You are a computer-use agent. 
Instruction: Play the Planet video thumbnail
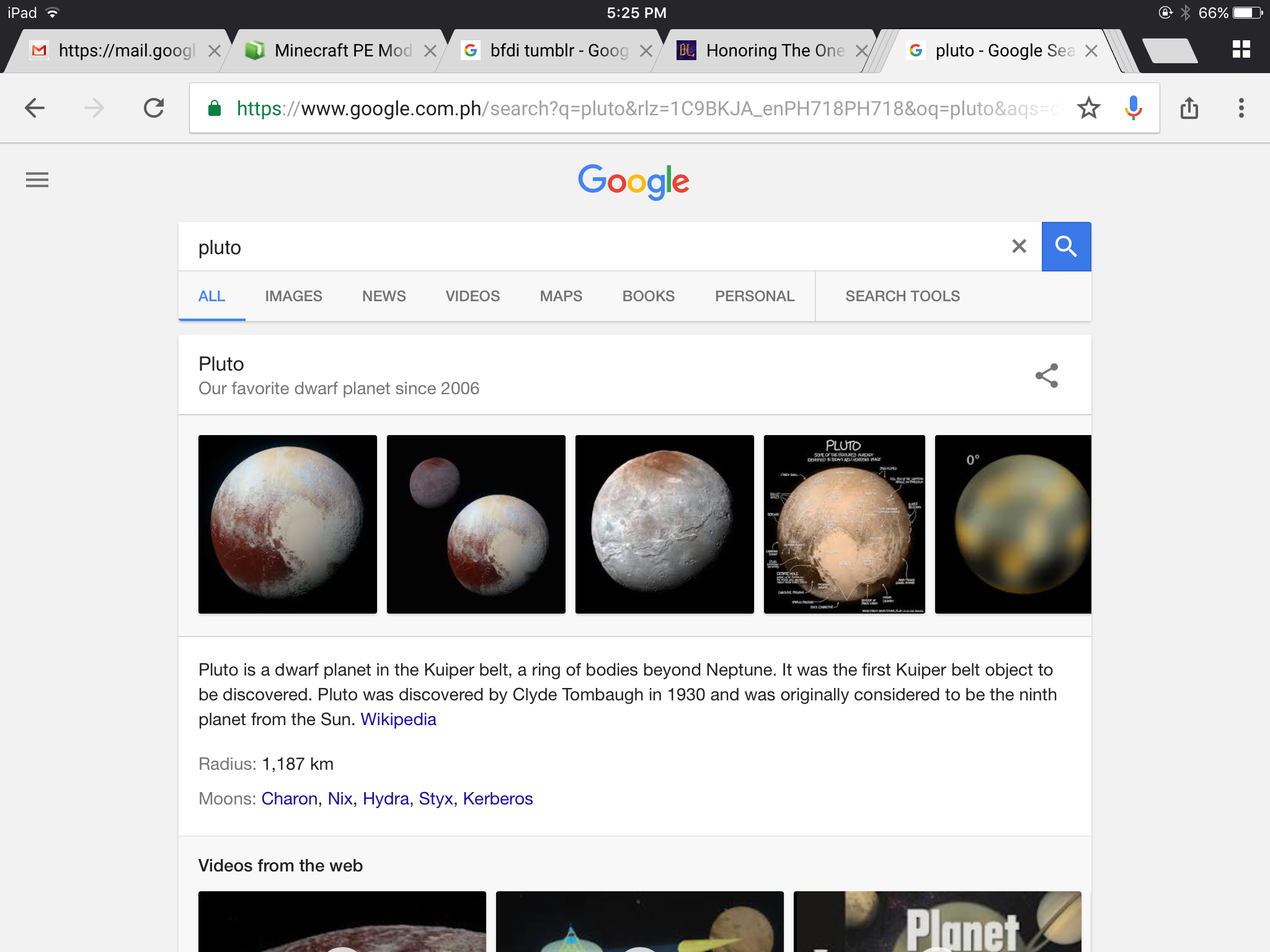938,922
